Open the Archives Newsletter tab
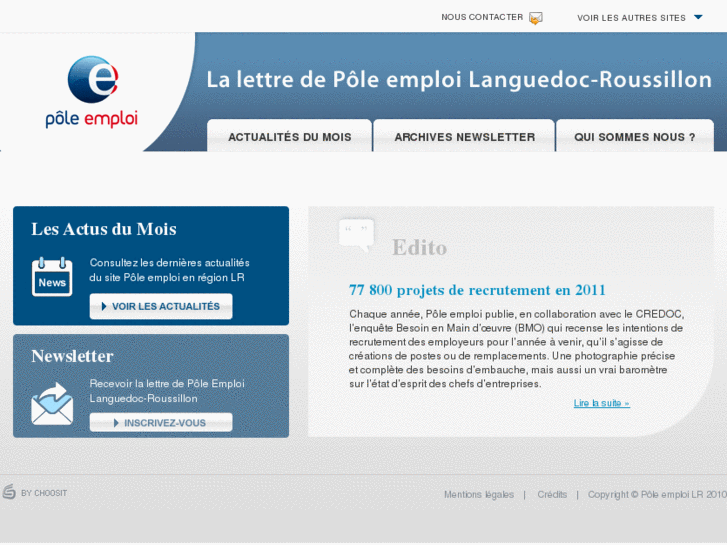 (x=464, y=136)
